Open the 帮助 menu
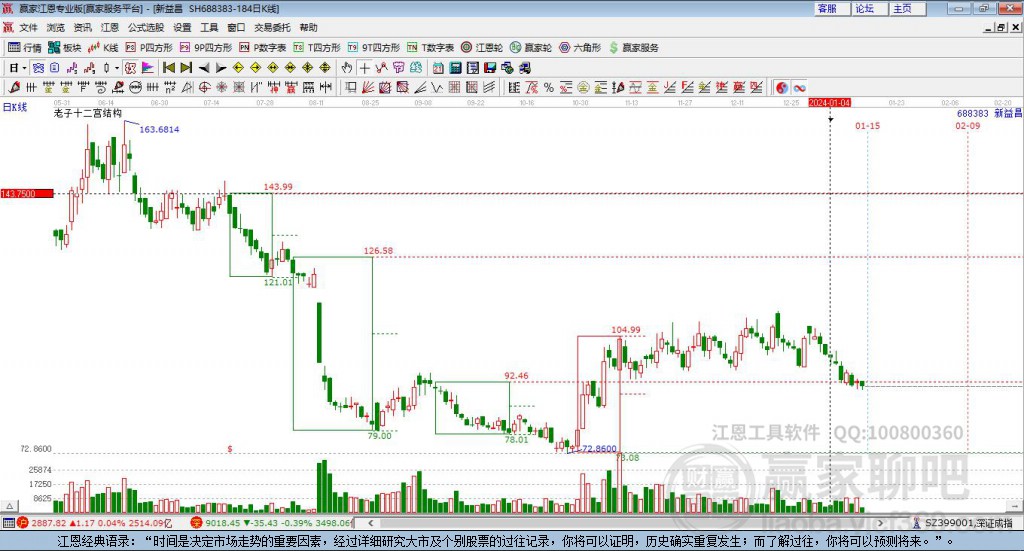 [x=308, y=27]
